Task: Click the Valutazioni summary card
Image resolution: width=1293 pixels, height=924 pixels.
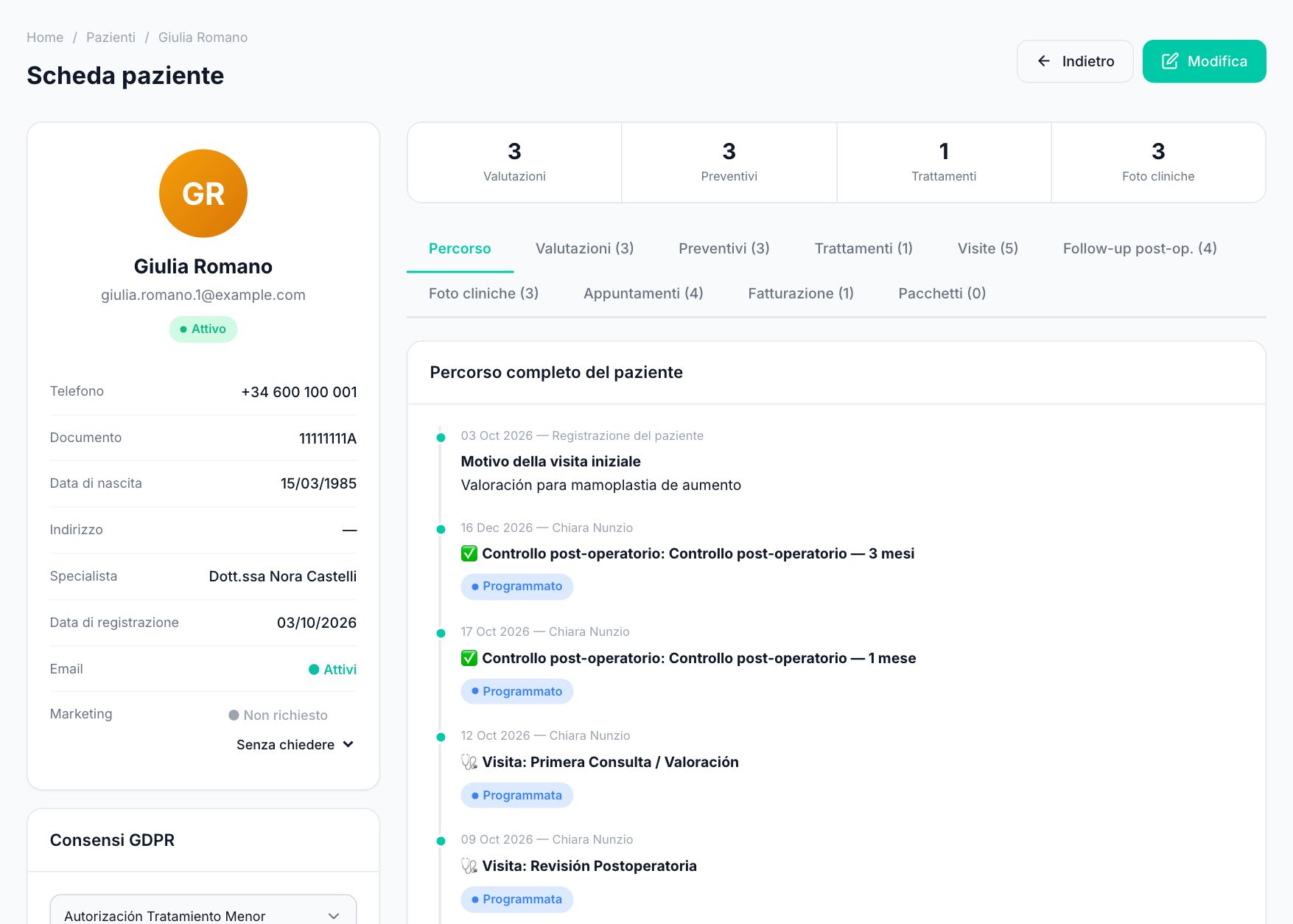Action: coord(514,163)
